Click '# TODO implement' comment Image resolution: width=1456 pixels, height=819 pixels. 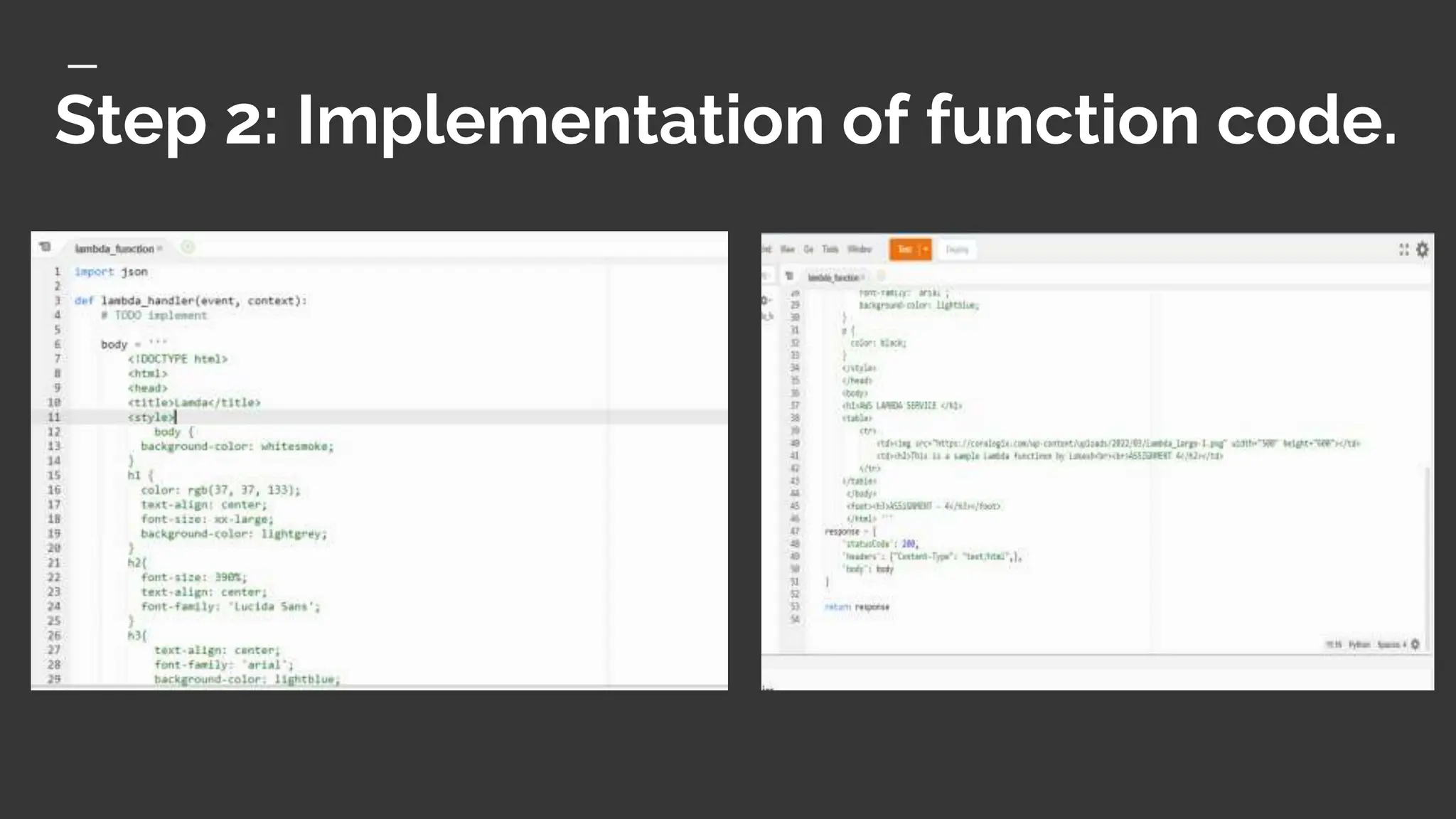click(x=154, y=315)
